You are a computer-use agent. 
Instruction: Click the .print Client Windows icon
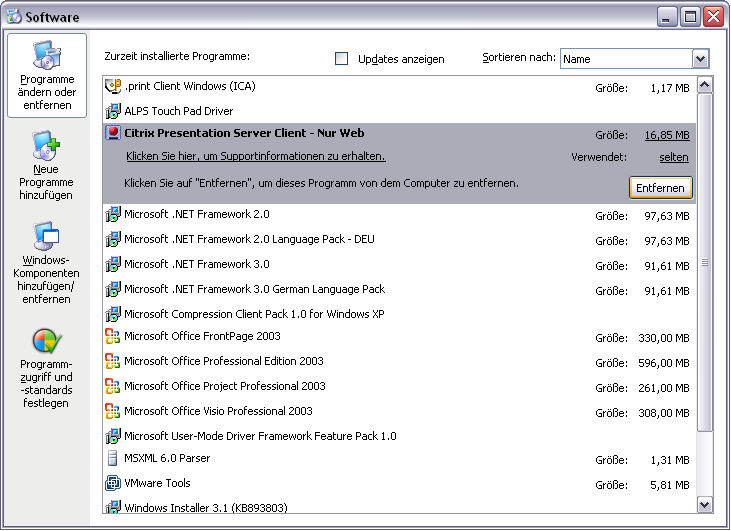(113, 86)
